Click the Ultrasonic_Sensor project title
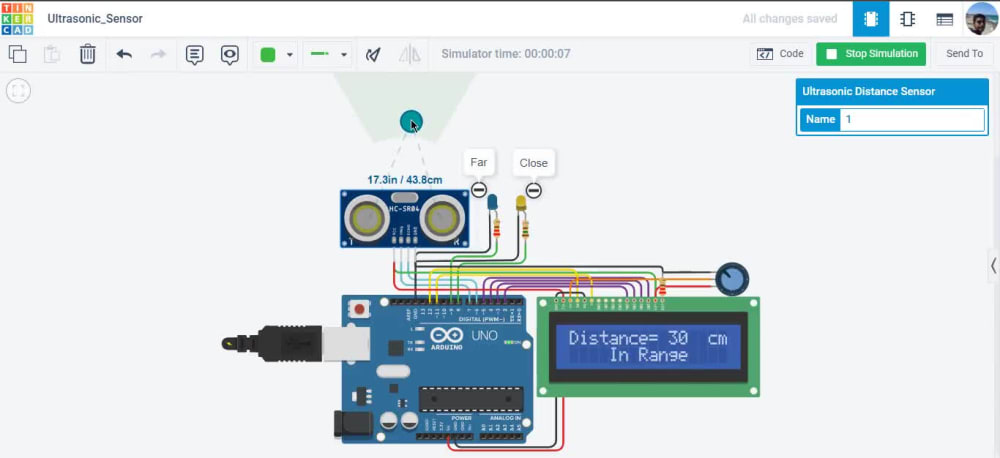Image resolution: width=1000 pixels, height=458 pixels. point(95,18)
